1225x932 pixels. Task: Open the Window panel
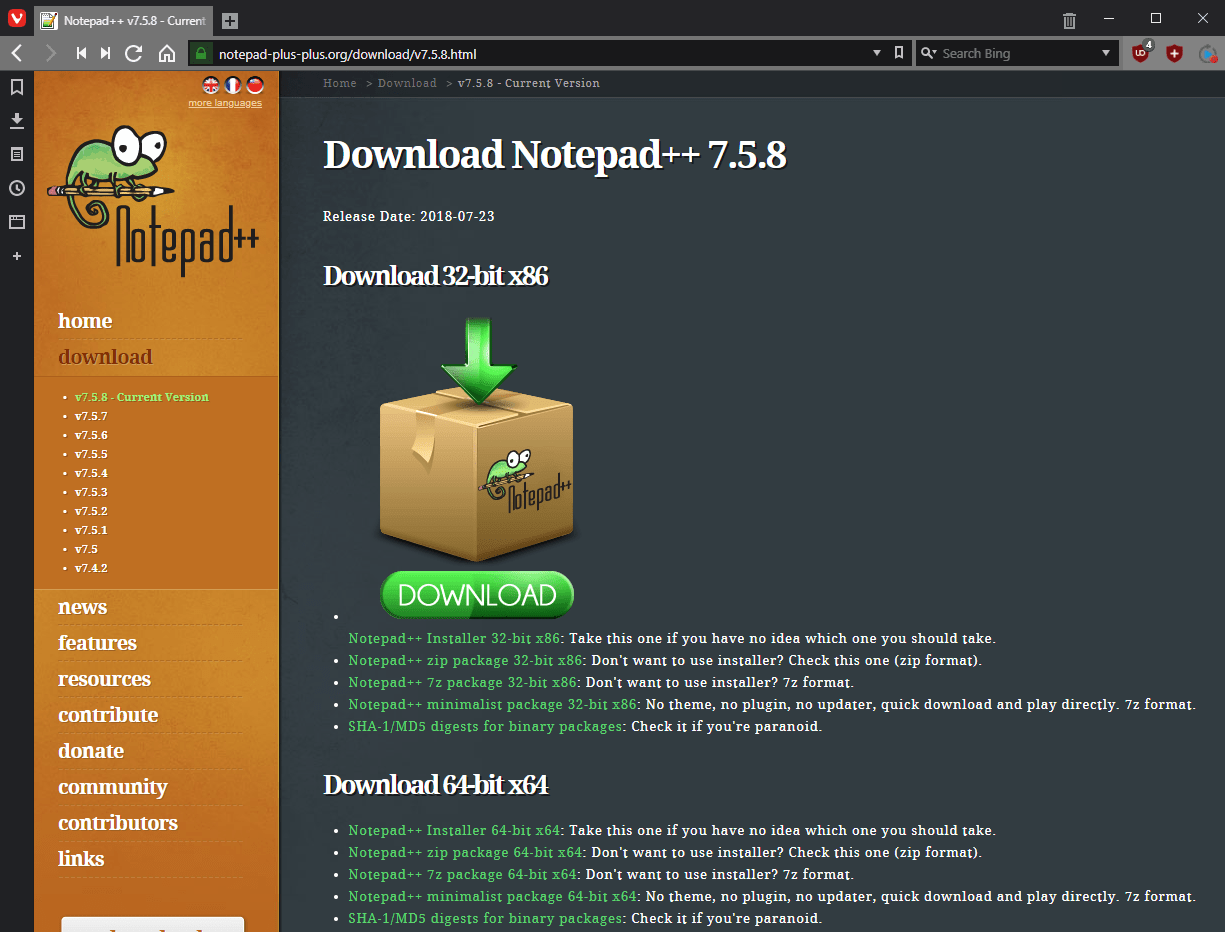(x=16, y=222)
